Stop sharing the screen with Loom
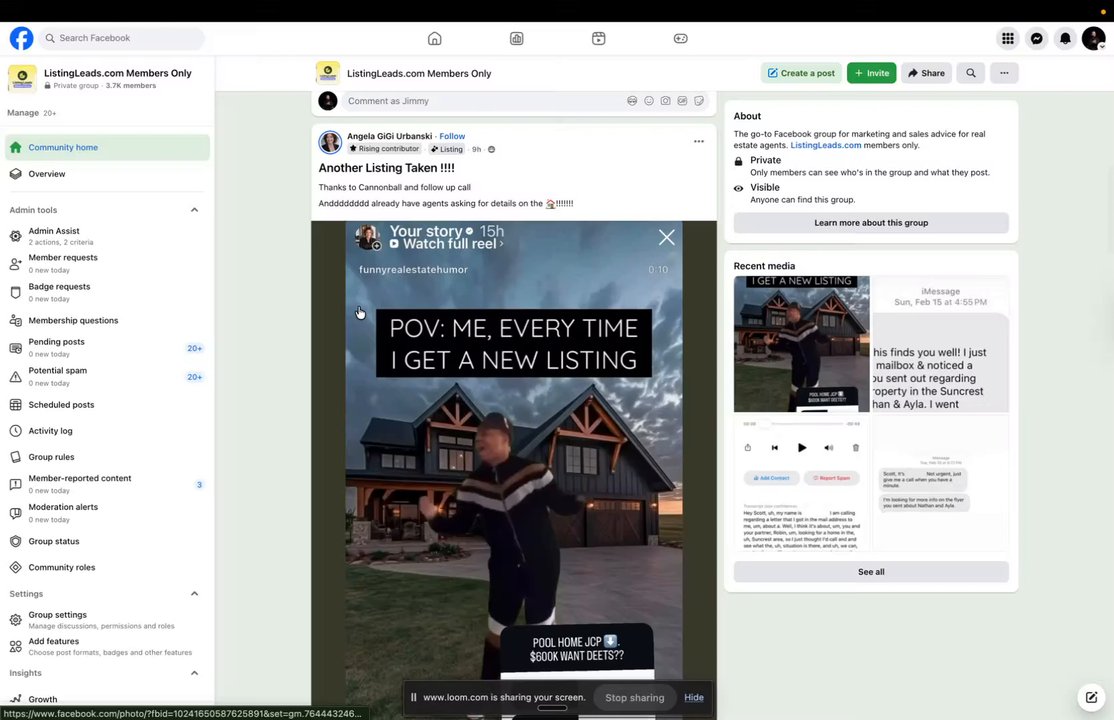 pos(634,698)
